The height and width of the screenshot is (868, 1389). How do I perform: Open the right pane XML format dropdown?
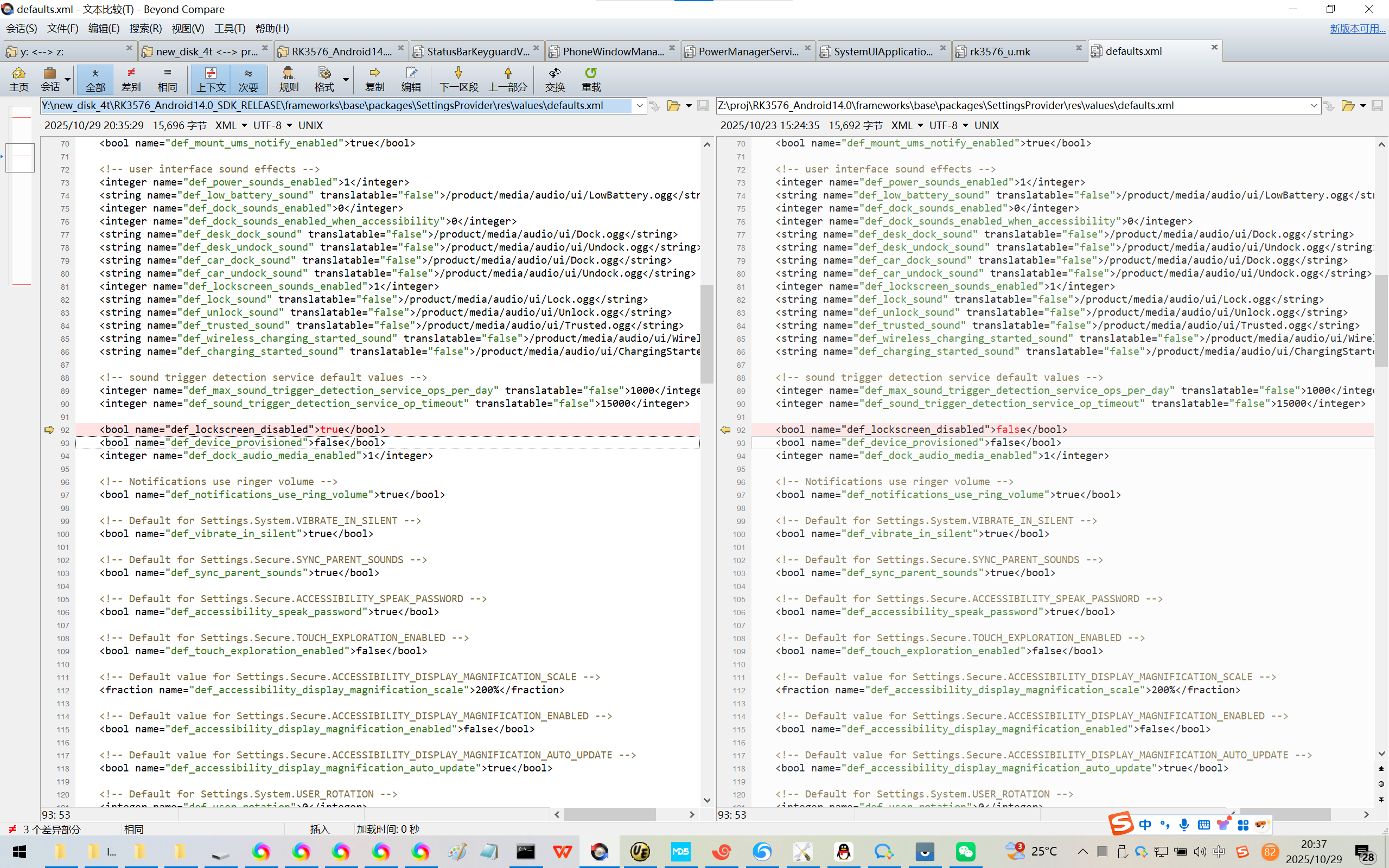[x=921, y=125]
